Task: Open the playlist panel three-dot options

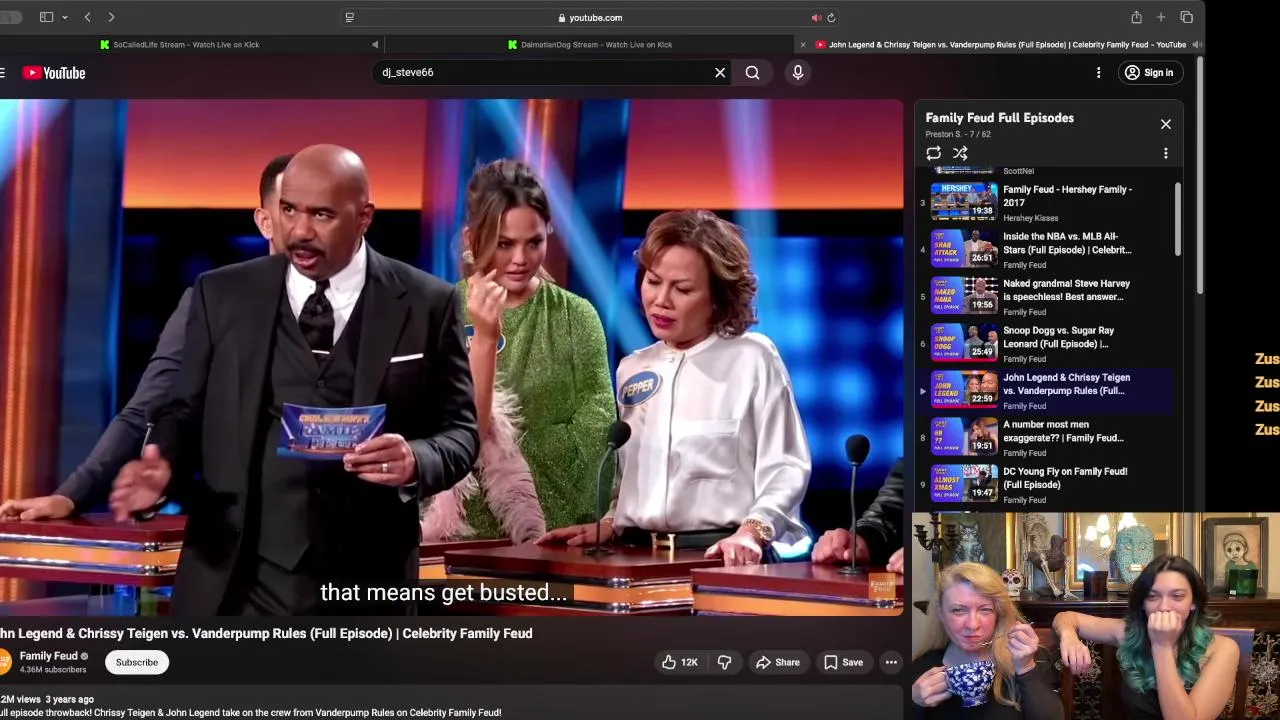Action: [x=1165, y=153]
